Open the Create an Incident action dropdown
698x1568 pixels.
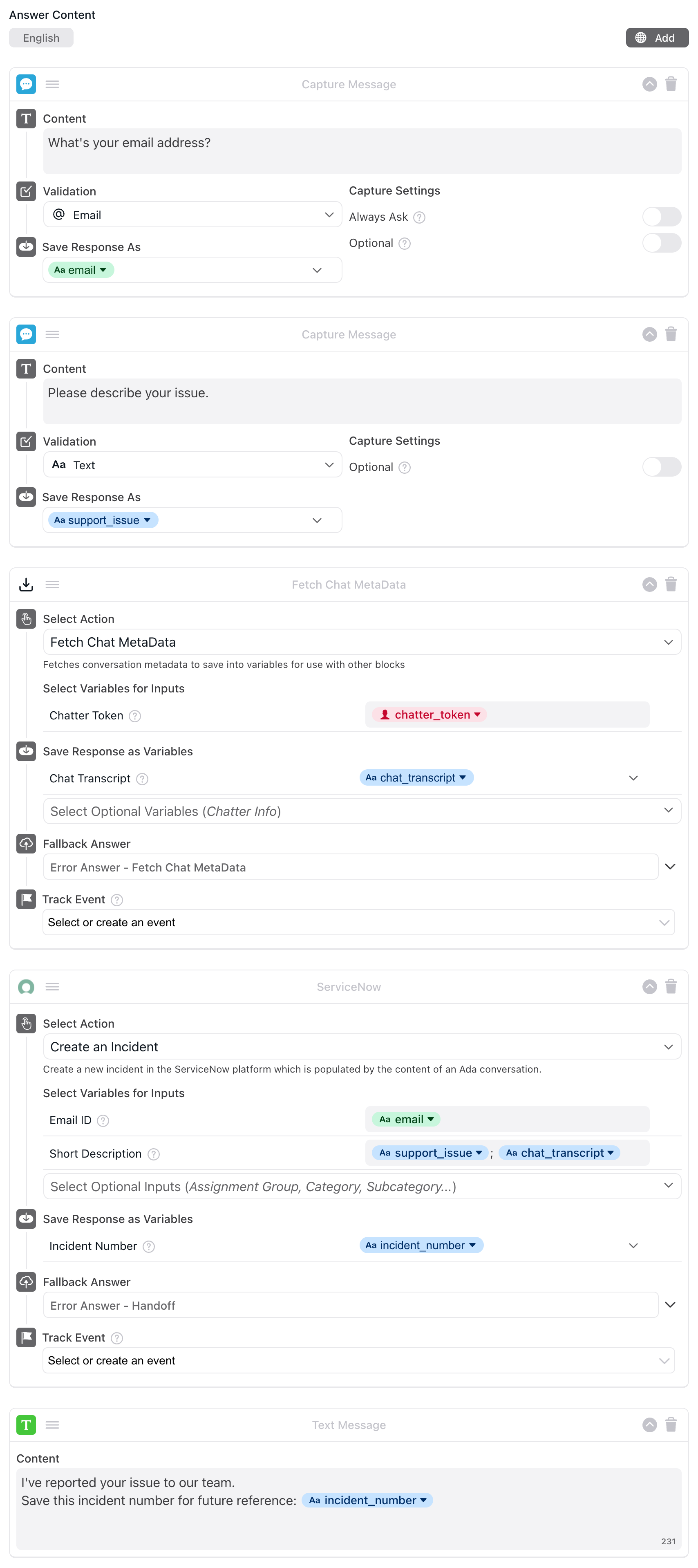click(x=362, y=1047)
